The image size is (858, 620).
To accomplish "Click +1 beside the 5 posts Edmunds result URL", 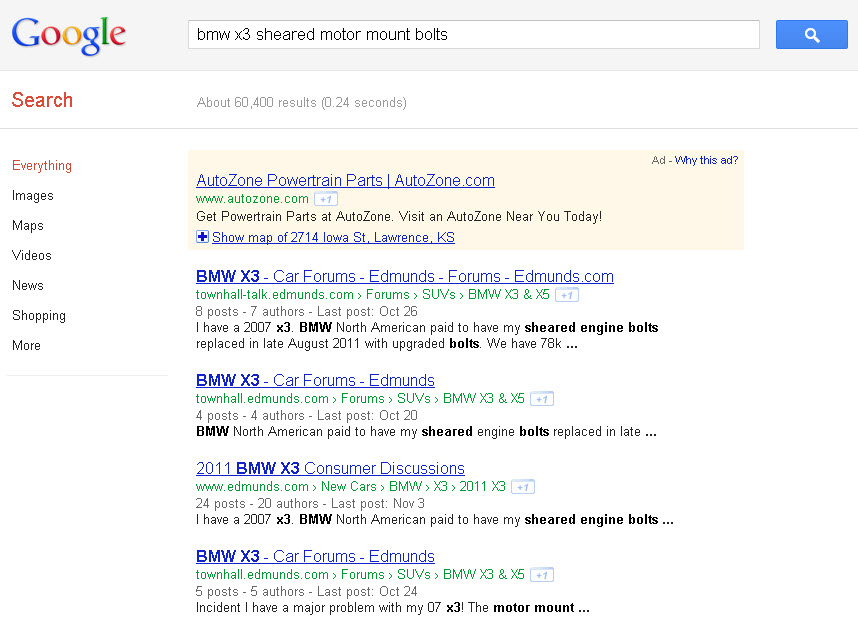I will pos(542,575).
